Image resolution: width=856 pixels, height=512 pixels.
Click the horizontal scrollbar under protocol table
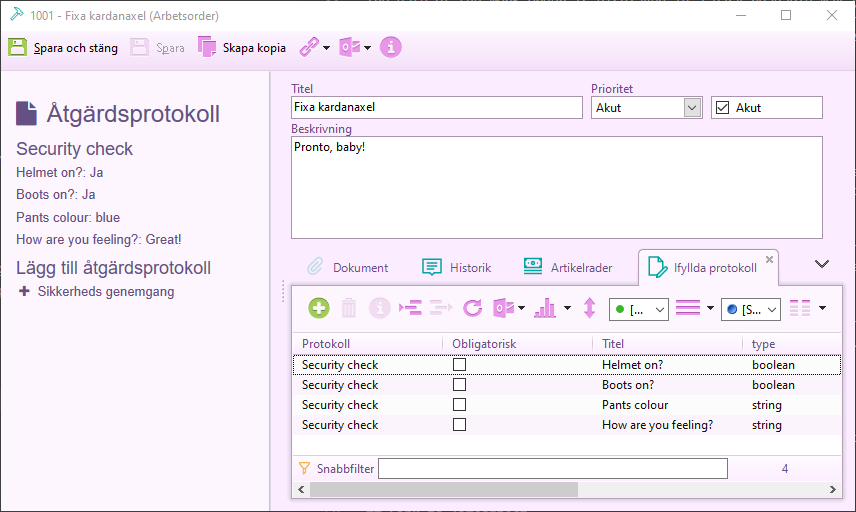click(x=444, y=490)
